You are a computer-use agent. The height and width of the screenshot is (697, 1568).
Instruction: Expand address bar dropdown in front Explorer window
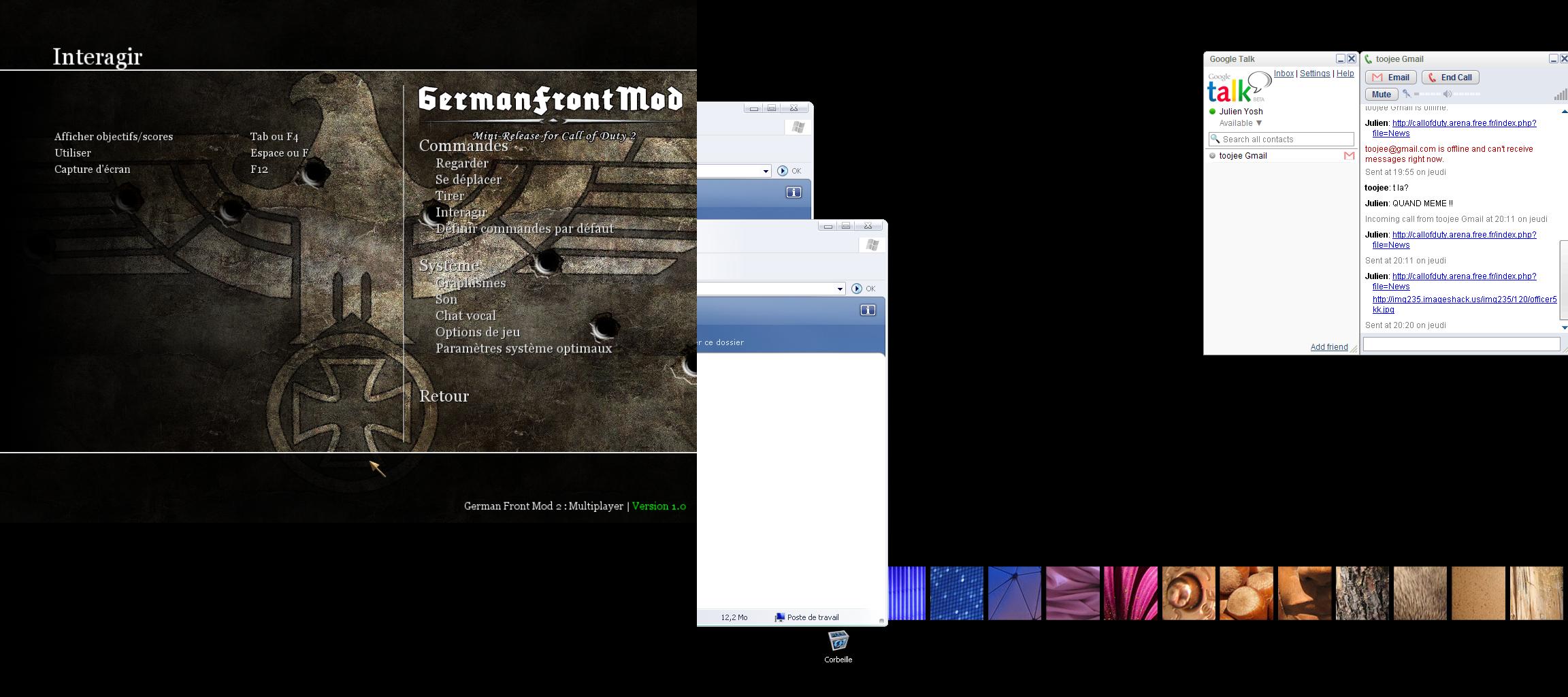coord(840,289)
